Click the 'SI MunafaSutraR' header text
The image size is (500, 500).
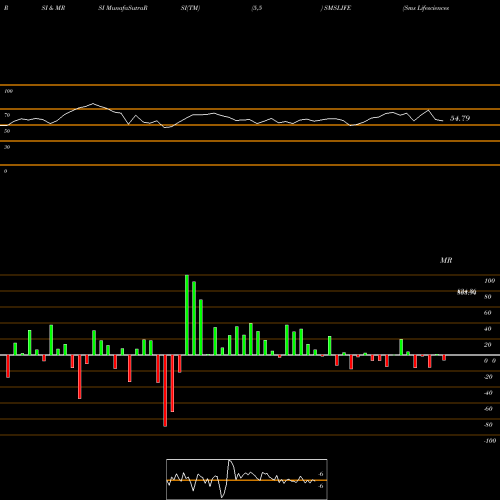(123, 8)
